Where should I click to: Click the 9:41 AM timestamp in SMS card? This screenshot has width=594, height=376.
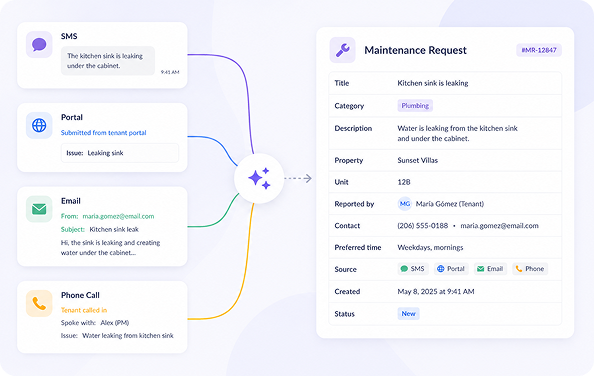(x=170, y=72)
